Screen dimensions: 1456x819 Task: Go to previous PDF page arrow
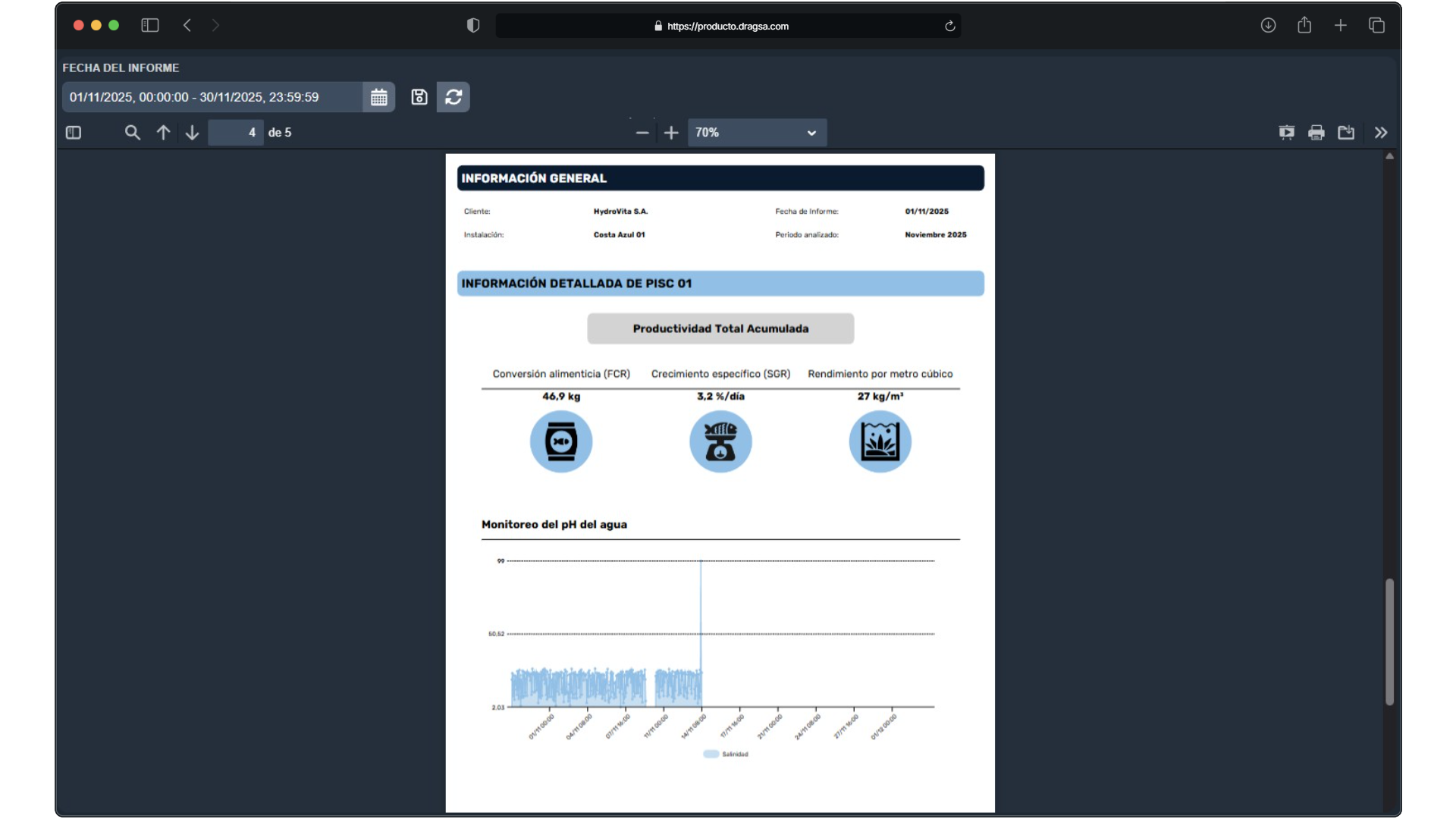(x=163, y=133)
